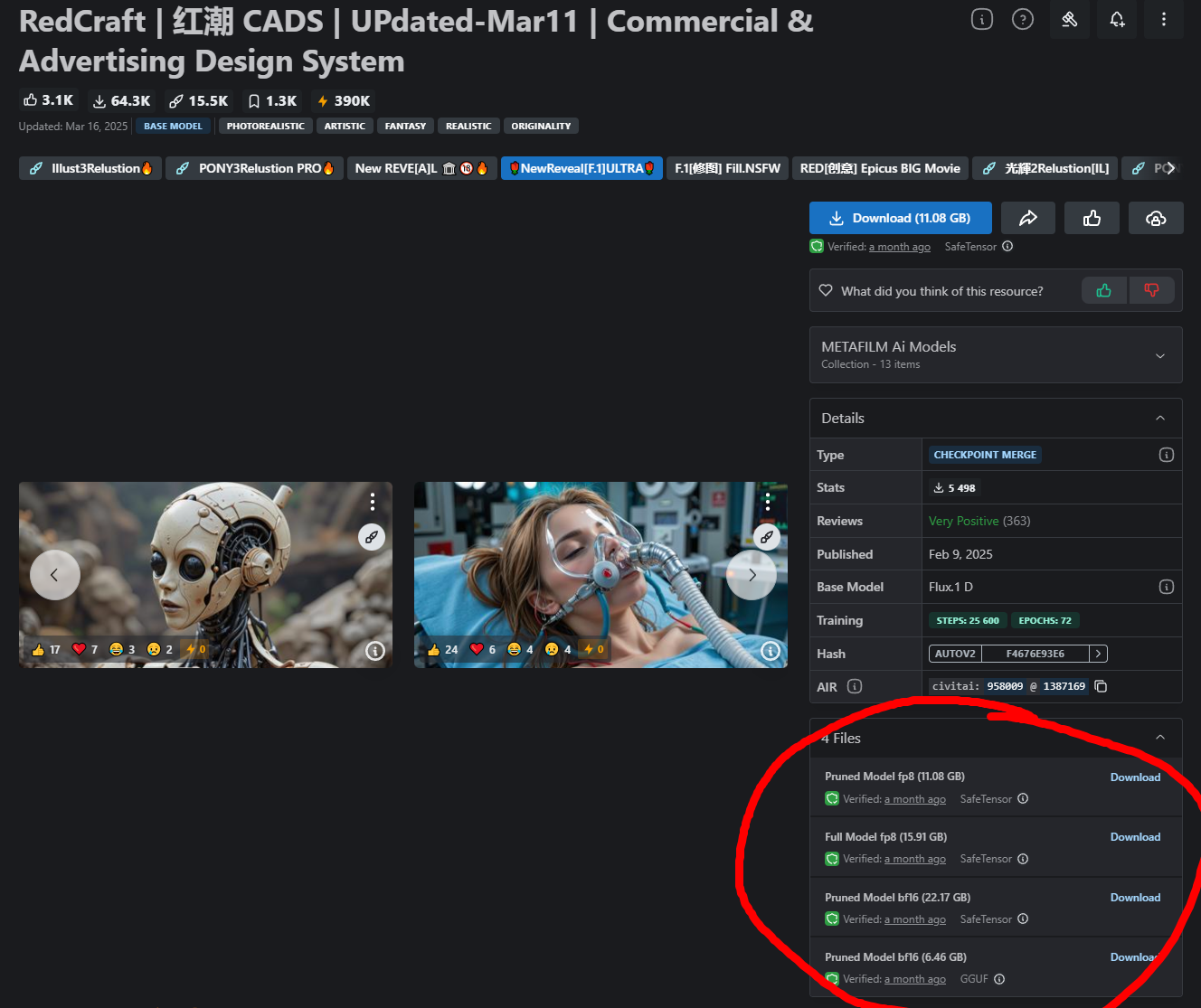This screenshot has height=1008, width=1201.
Task: Click the cloud icon button beside like
Action: tap(1156, 218)
